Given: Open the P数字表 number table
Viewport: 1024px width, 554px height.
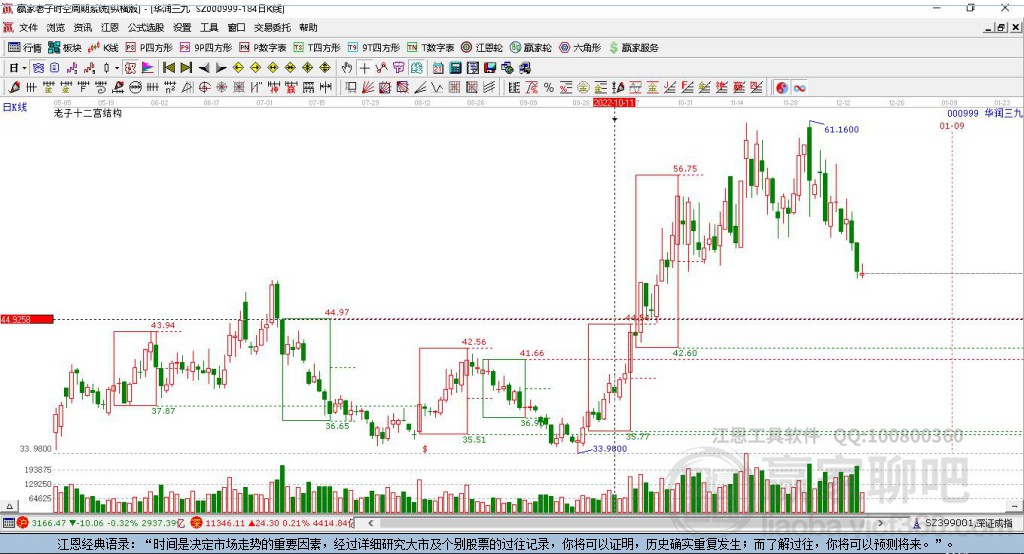Looking at the screenshot, I should 263,48.
